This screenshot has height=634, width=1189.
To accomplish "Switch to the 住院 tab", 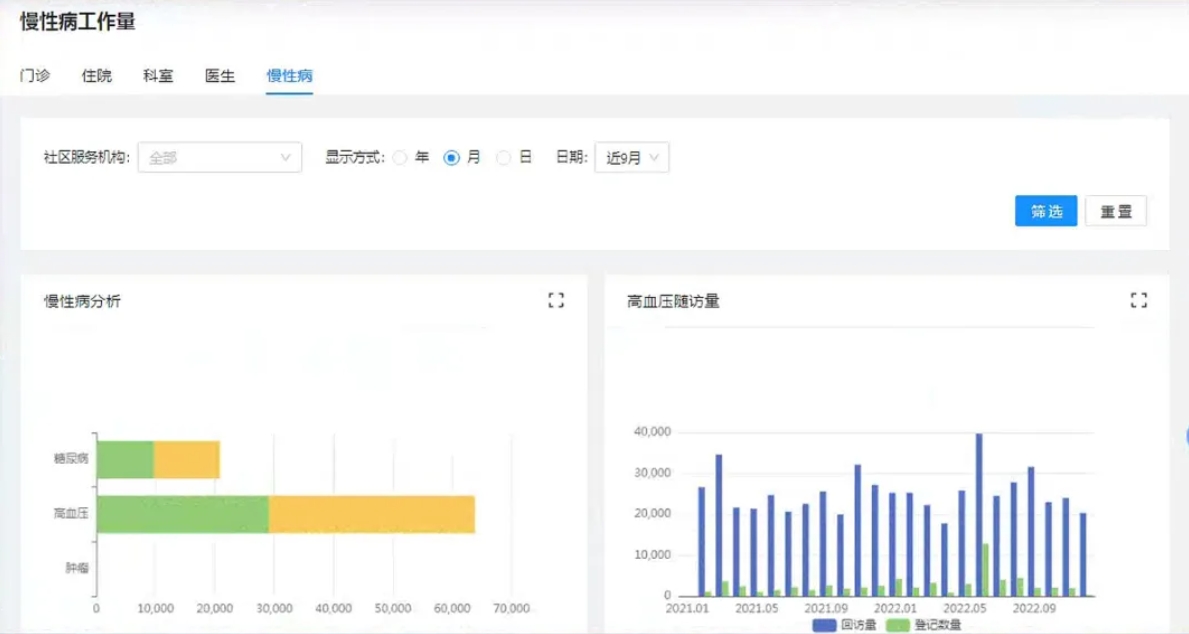I will (x=97, y=76).
